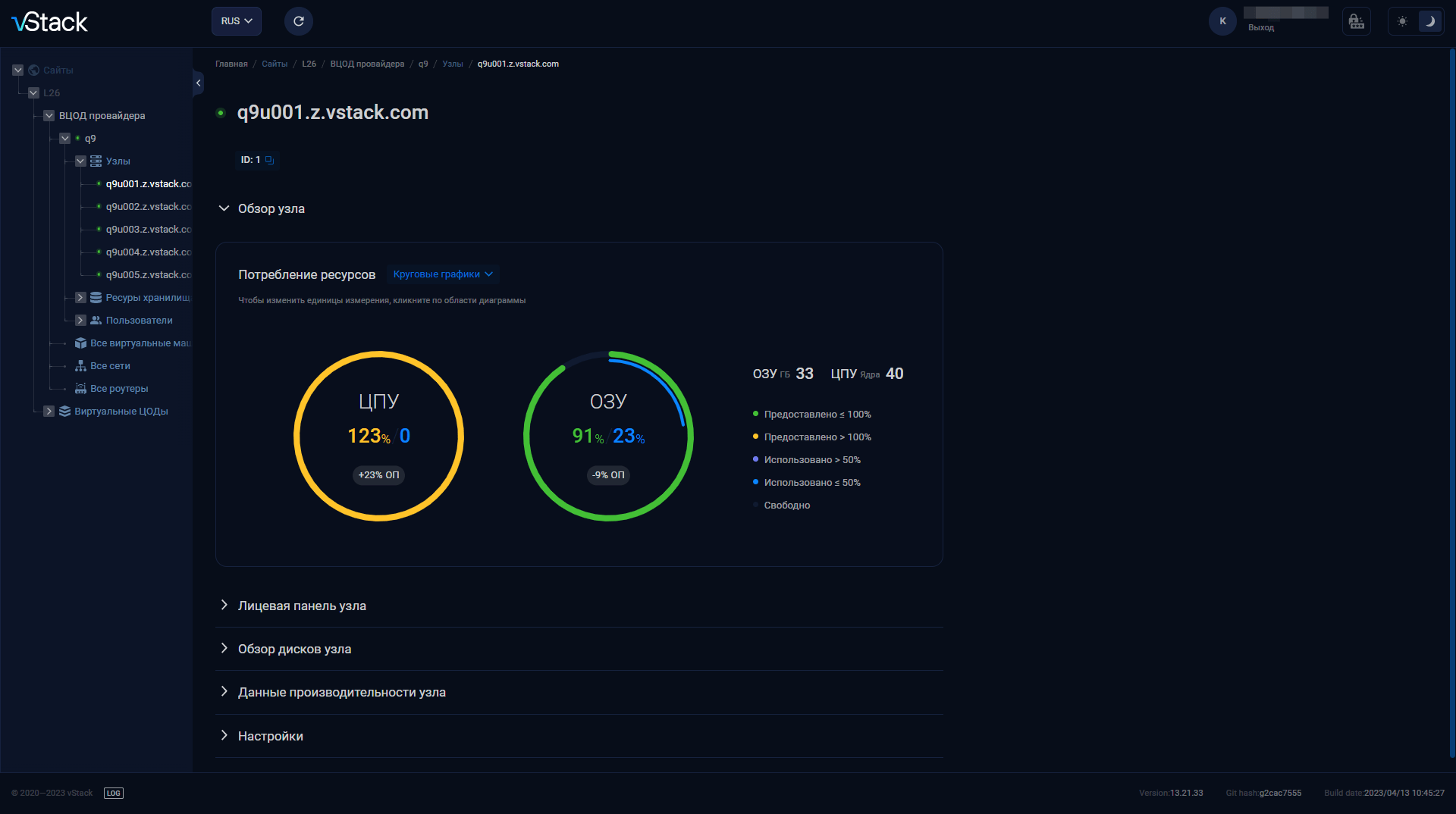Click the Пользователи users icon
Viewport: 1456px width, 814px height.
click(96, 320)
